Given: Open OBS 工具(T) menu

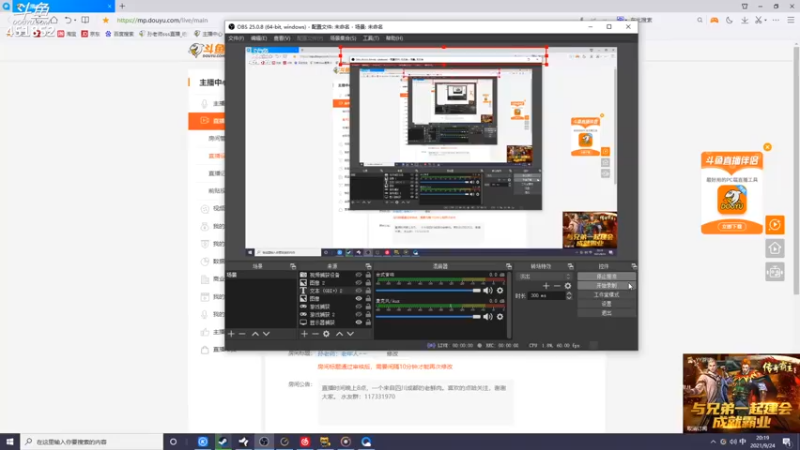Looking at the screenshot, I should [371, 38].
